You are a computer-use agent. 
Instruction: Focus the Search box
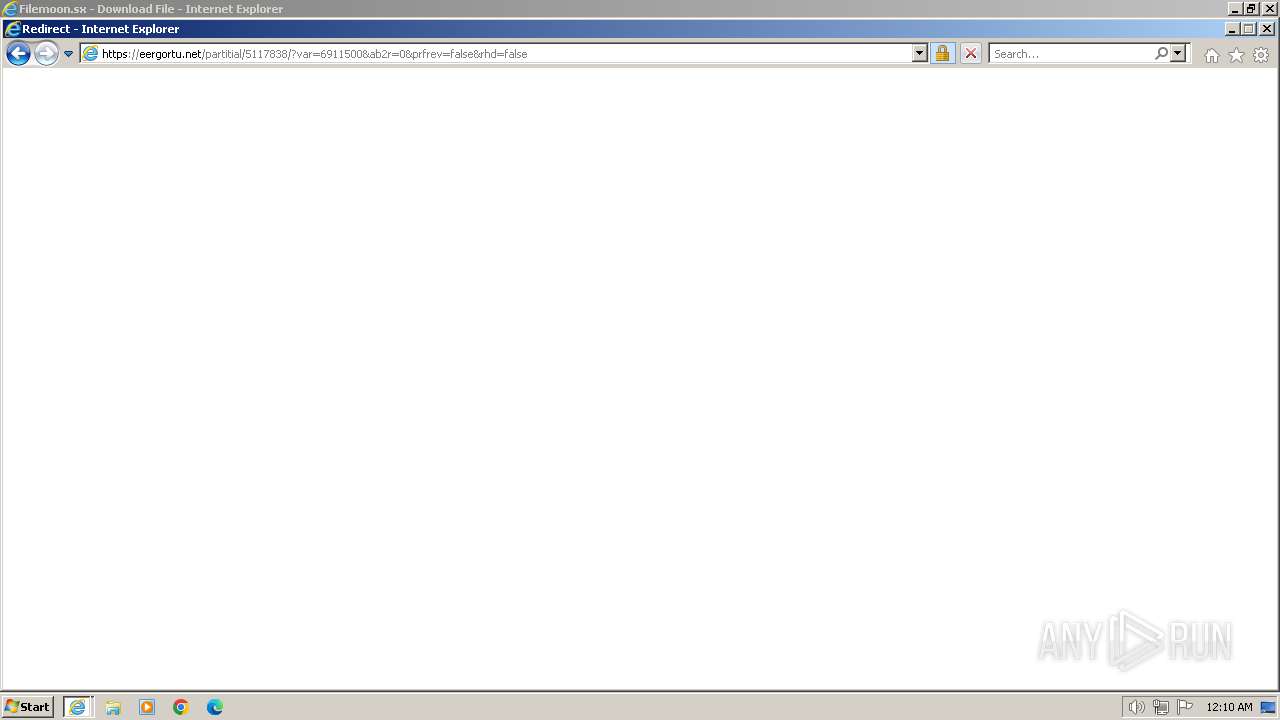point(1072,54)
